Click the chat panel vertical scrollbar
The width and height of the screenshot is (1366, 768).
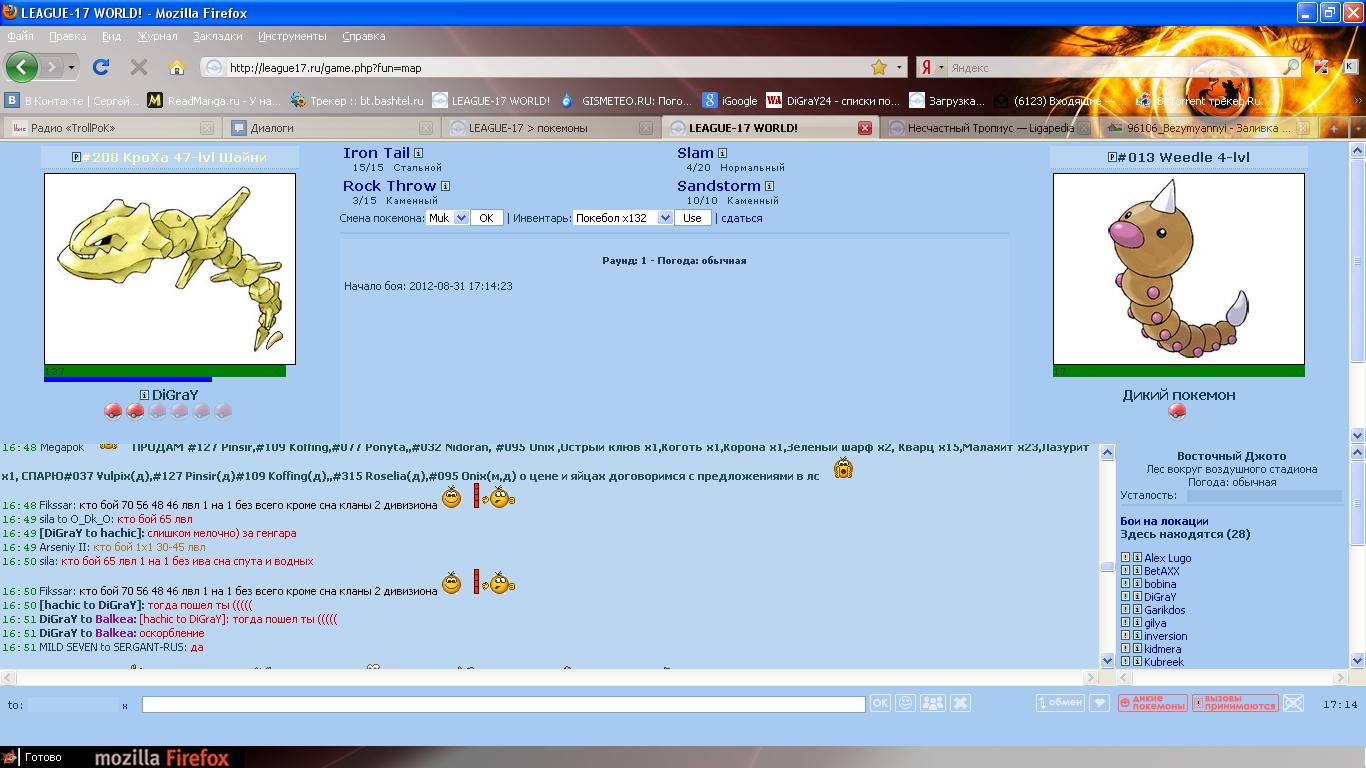[x=1107, y=556]
